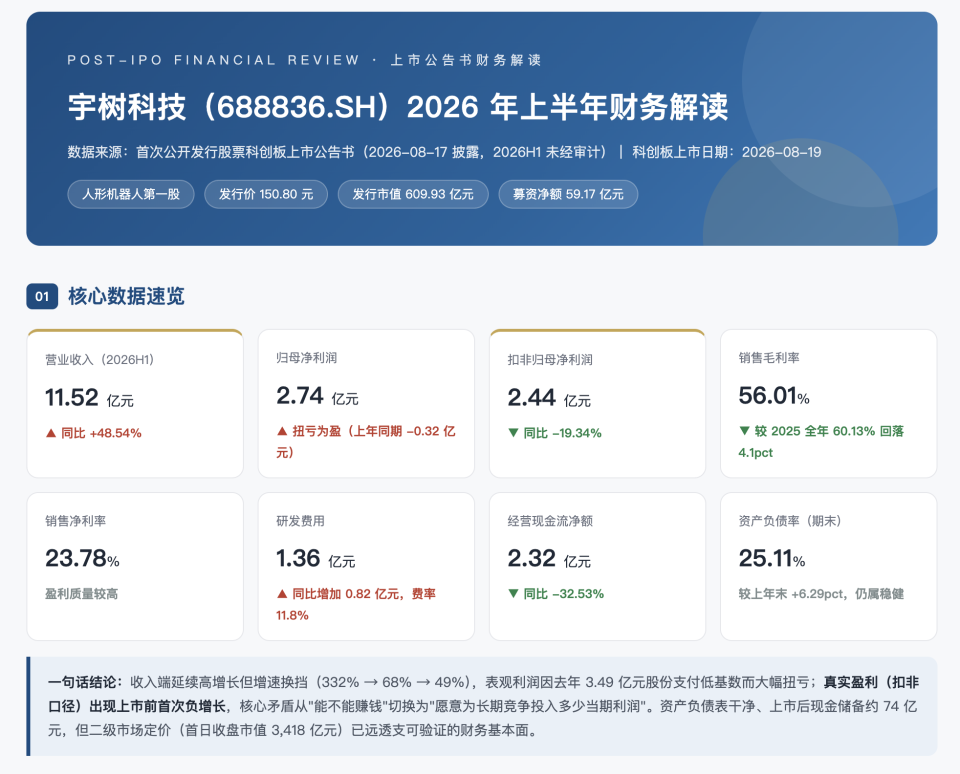Open the 营业收入（2026H1）card label

100,359
